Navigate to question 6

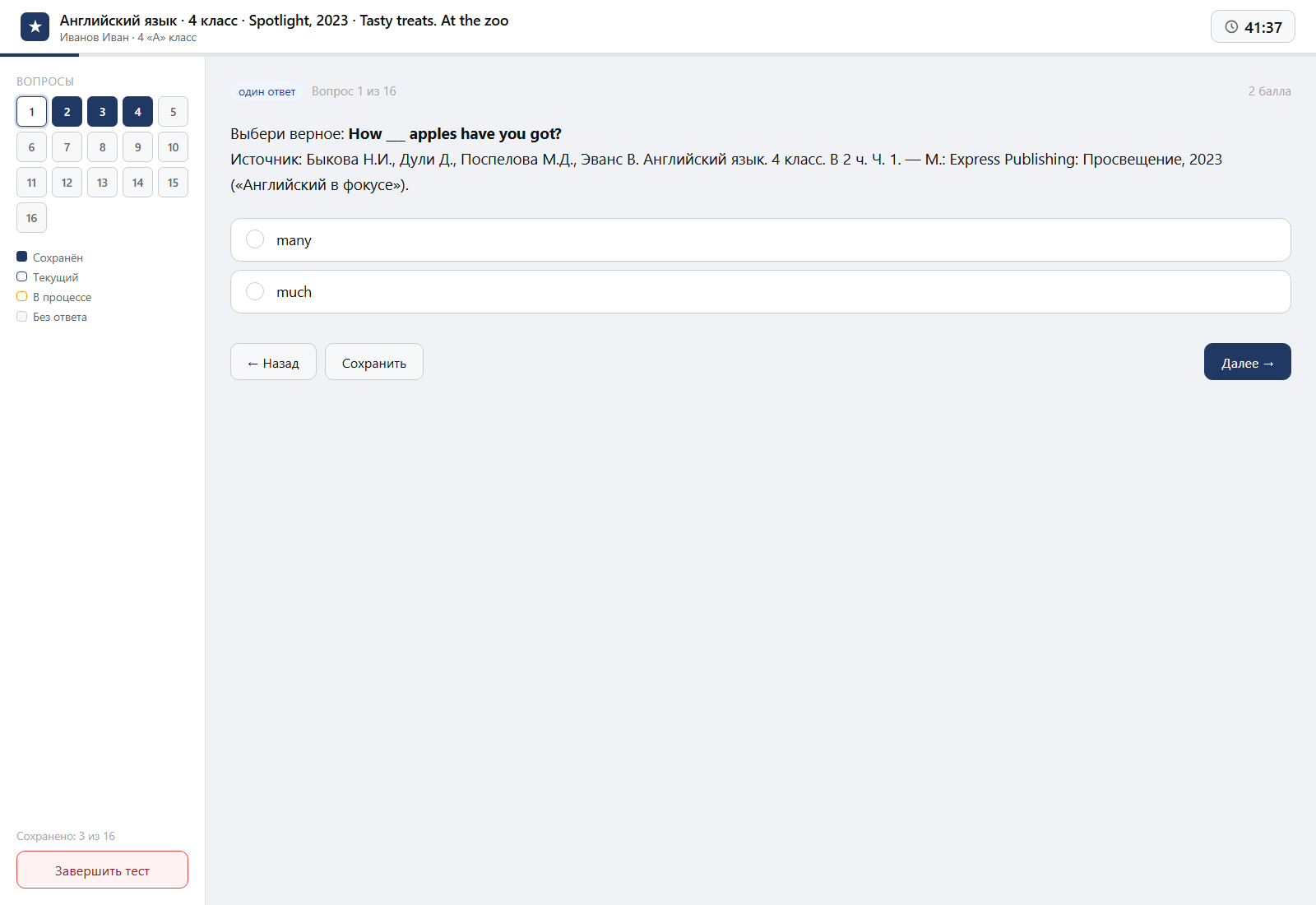(31, 147)
